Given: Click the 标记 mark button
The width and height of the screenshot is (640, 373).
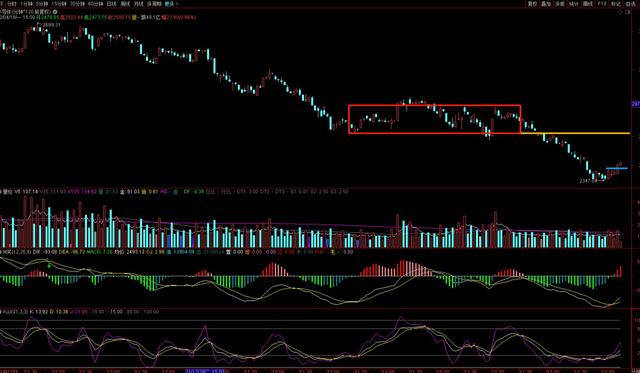Looking at the screenshot, I should point(616,4).
